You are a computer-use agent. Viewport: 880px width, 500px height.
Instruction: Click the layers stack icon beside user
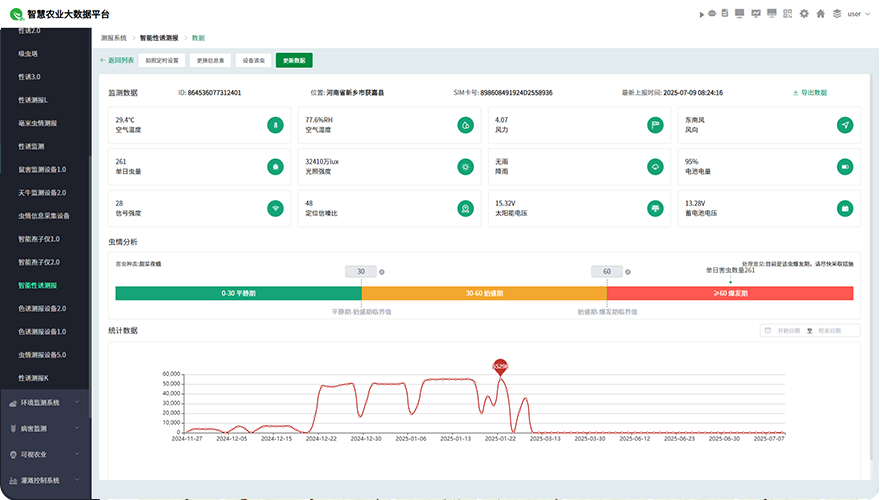click(836, 14)
